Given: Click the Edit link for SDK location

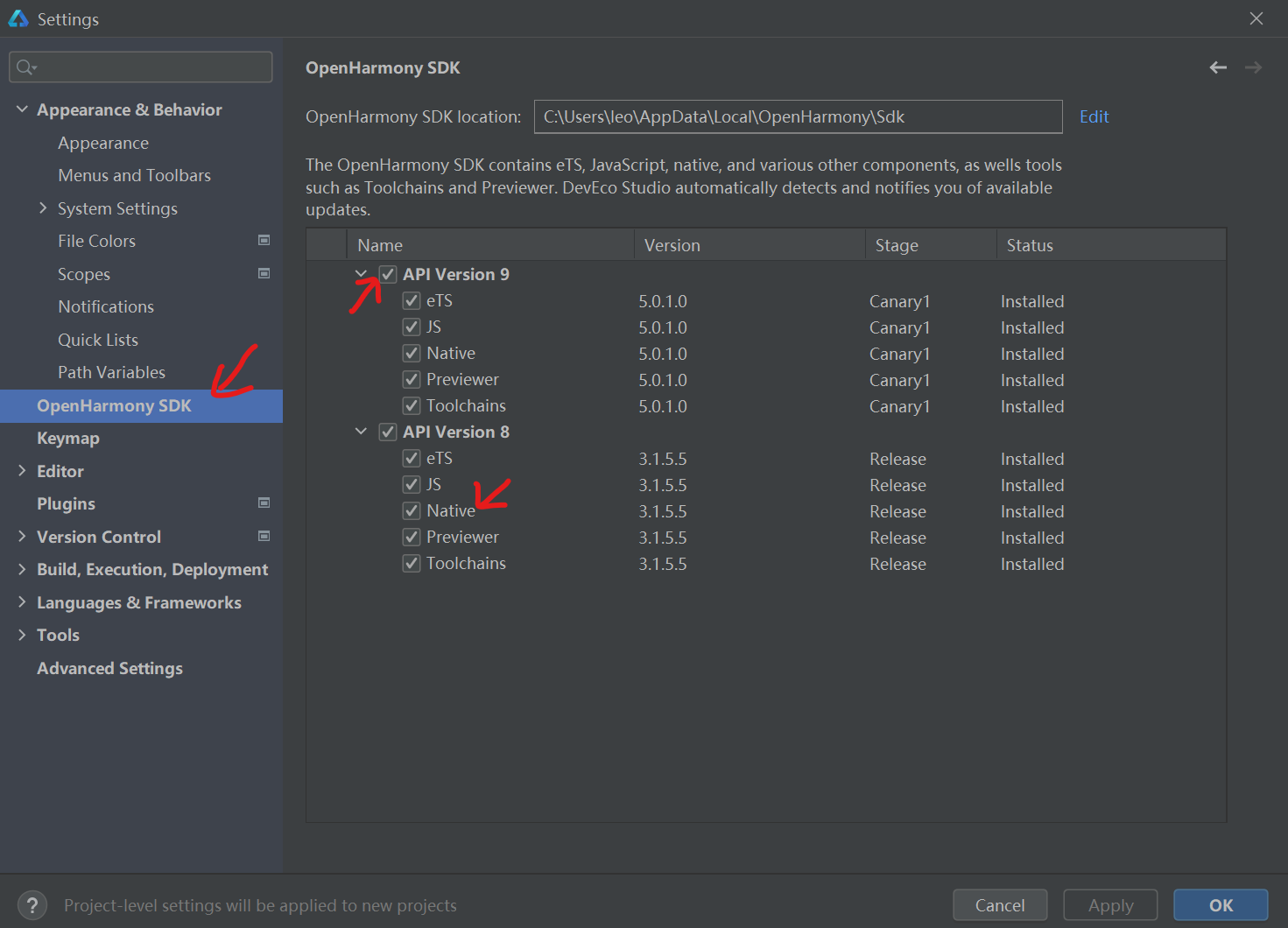Looking at the screenshot, I should coord(1094,116).
